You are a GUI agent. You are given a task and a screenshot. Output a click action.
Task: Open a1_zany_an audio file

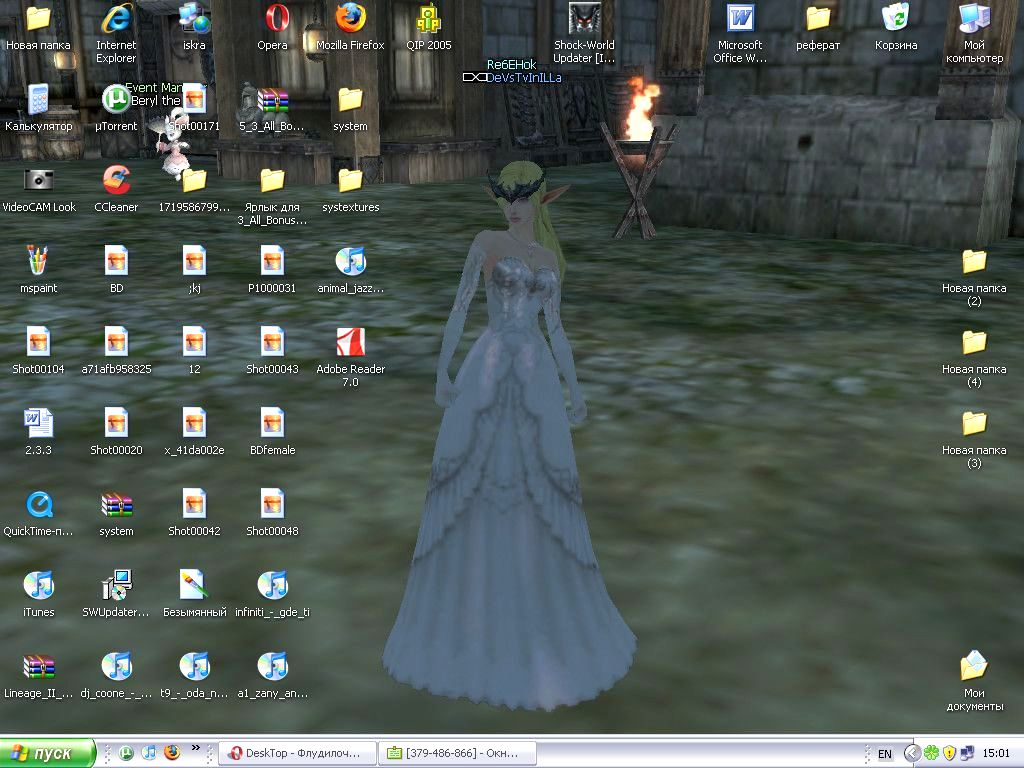click(x=272, y=667)
